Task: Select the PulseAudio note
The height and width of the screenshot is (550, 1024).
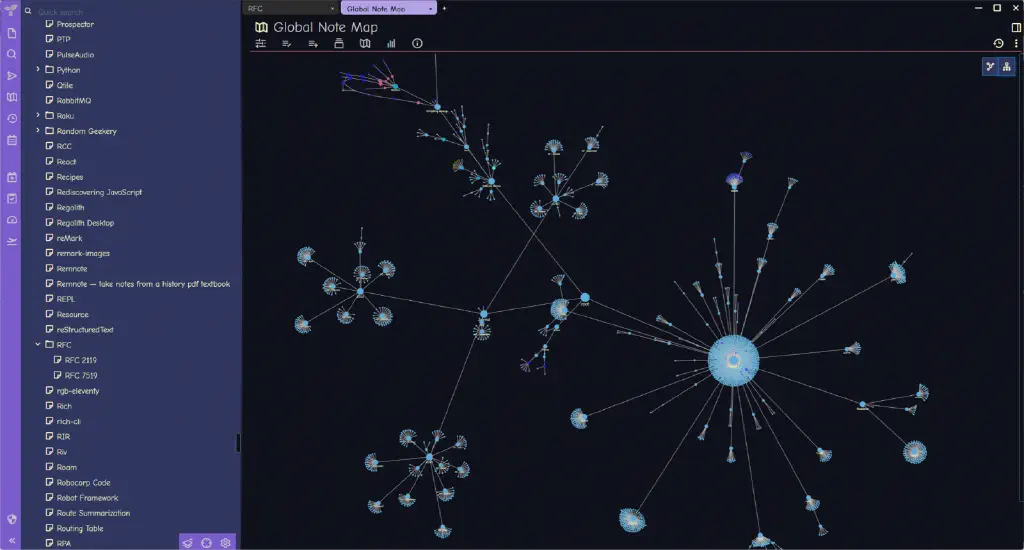Action: tap(75, 55)
